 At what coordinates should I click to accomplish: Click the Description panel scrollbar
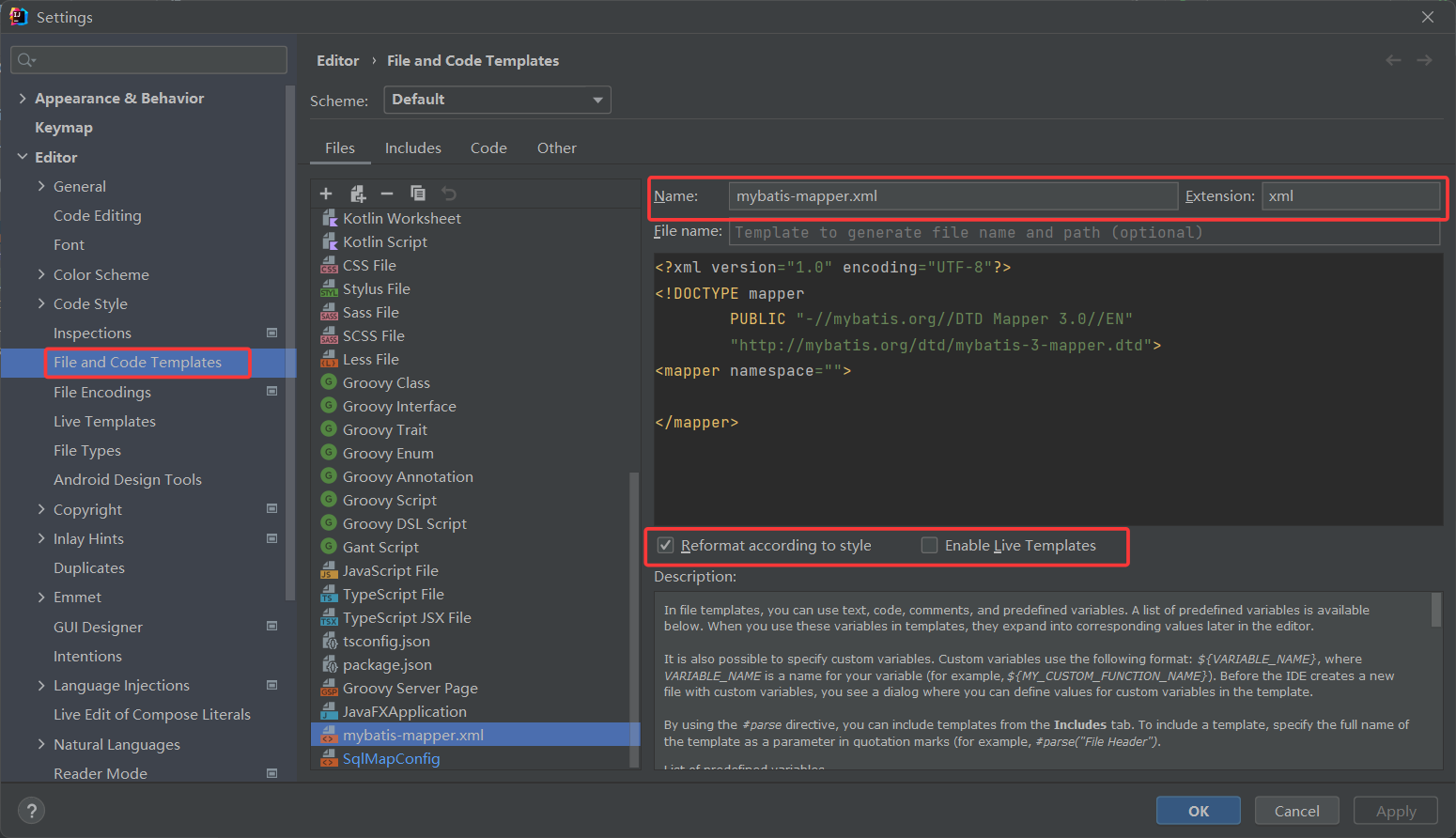point(1435,610)
